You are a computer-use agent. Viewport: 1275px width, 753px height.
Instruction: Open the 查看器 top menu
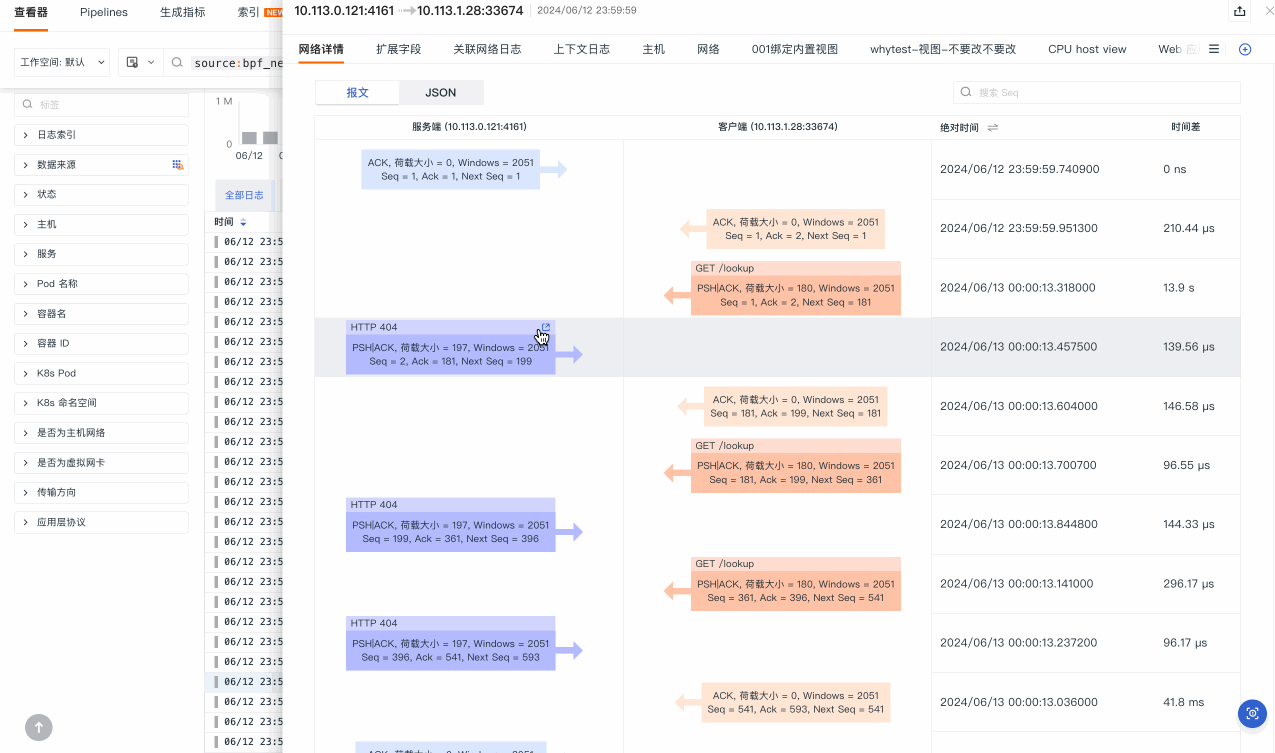click(31, 12)
